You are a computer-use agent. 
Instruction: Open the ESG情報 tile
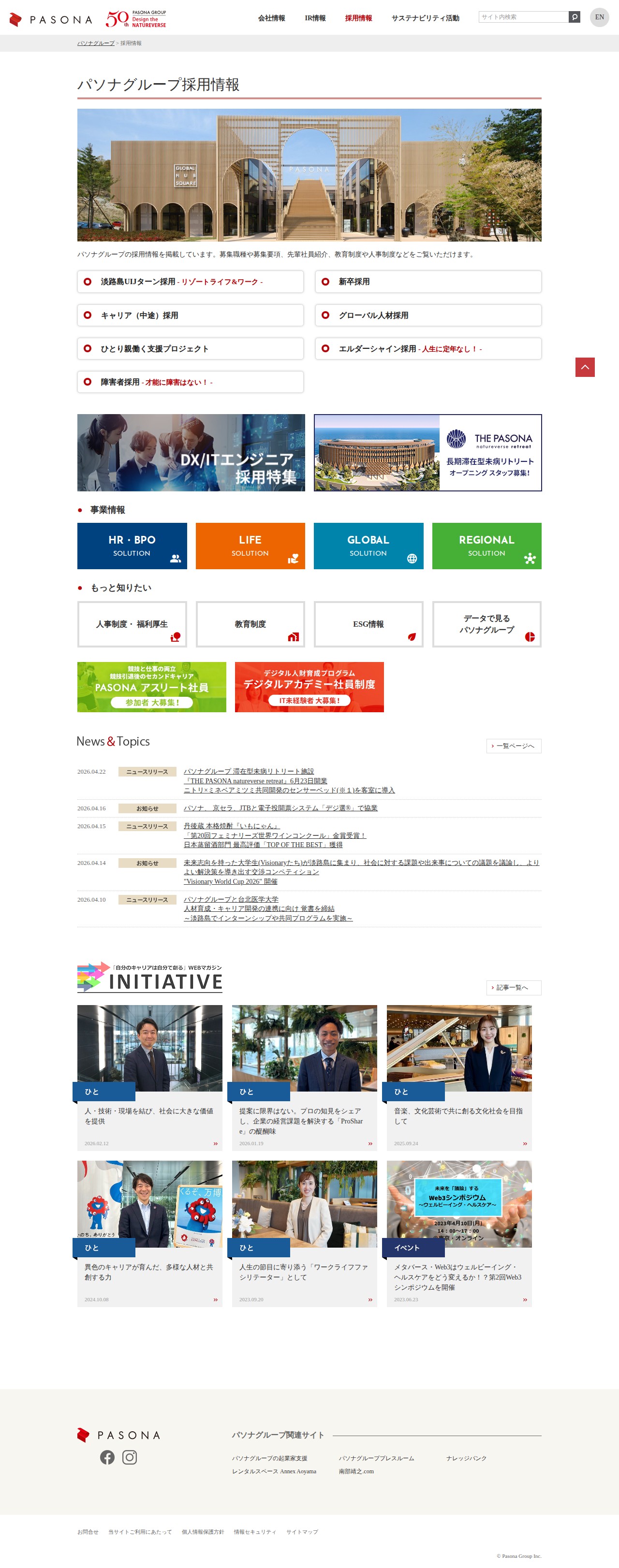368,624
